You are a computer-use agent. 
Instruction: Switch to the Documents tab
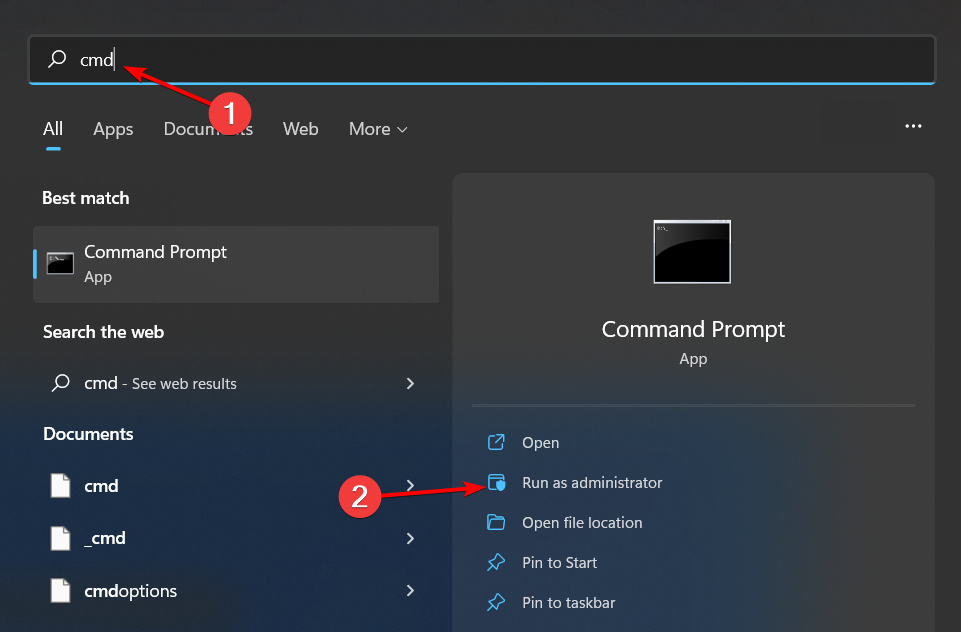tap(207, 129)
